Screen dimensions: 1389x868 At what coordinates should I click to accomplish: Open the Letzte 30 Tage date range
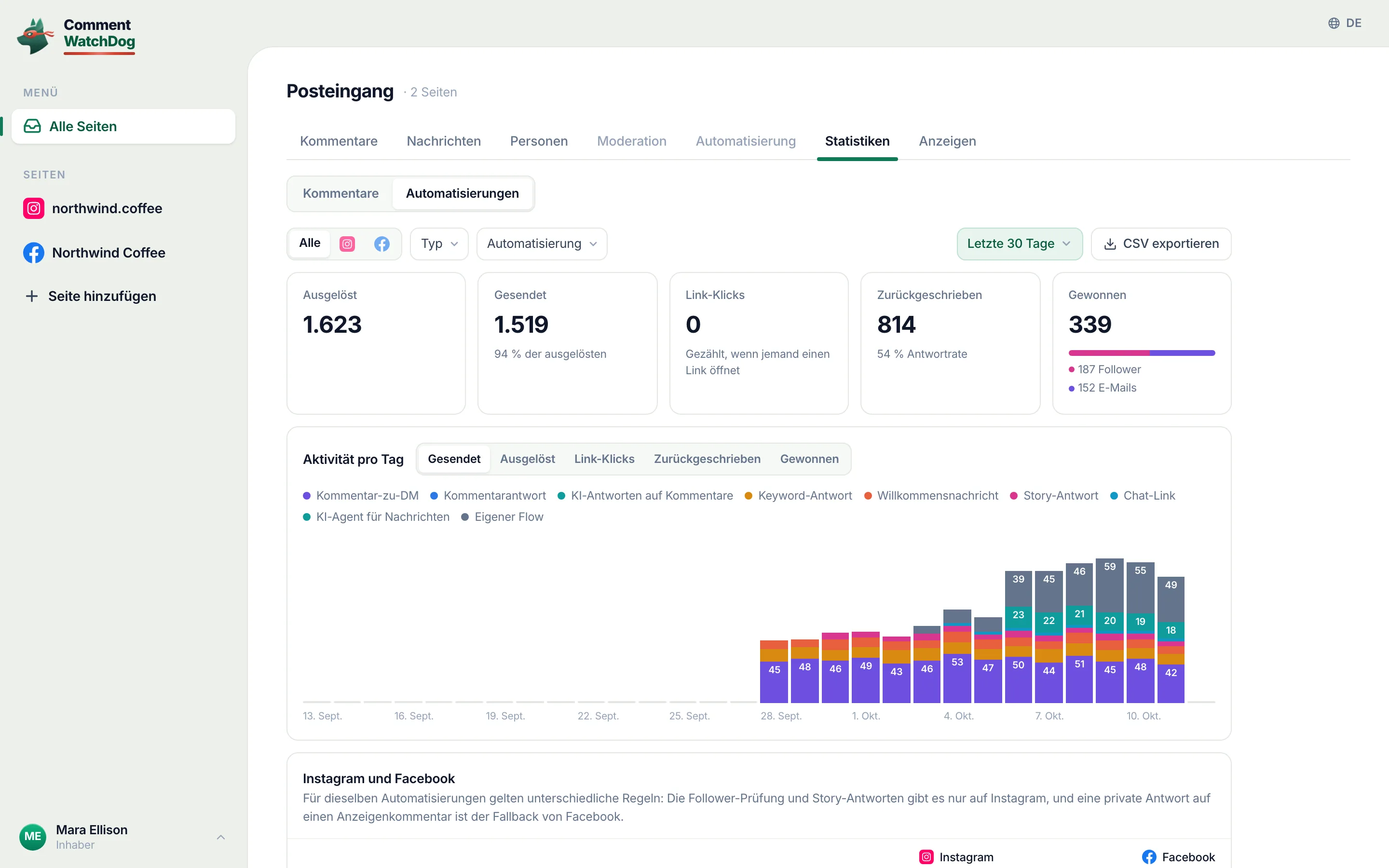(x=1020, y=244)
